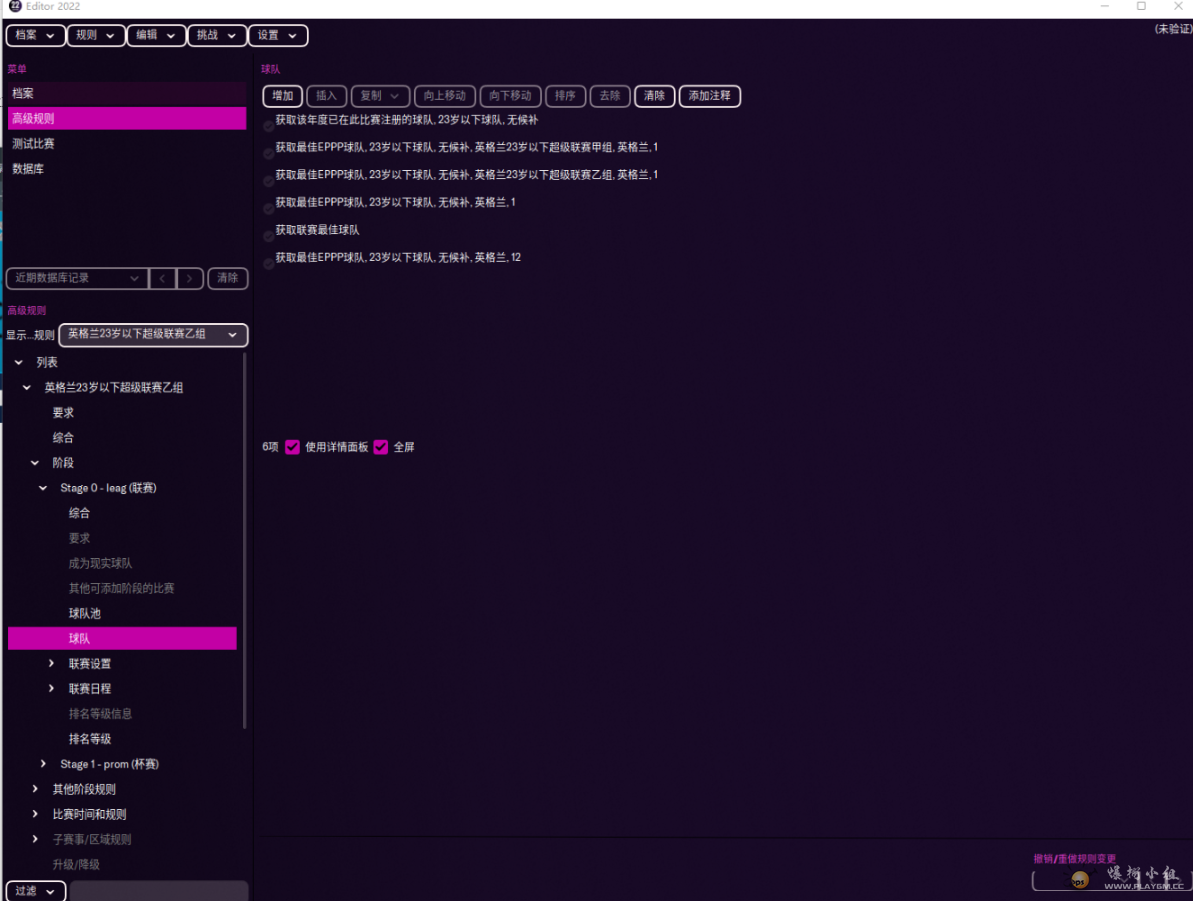Expand the 比赛时间和规则 node
This screenshot has width=1193, height=901.
pyautogui.click(x=35, y=815)
